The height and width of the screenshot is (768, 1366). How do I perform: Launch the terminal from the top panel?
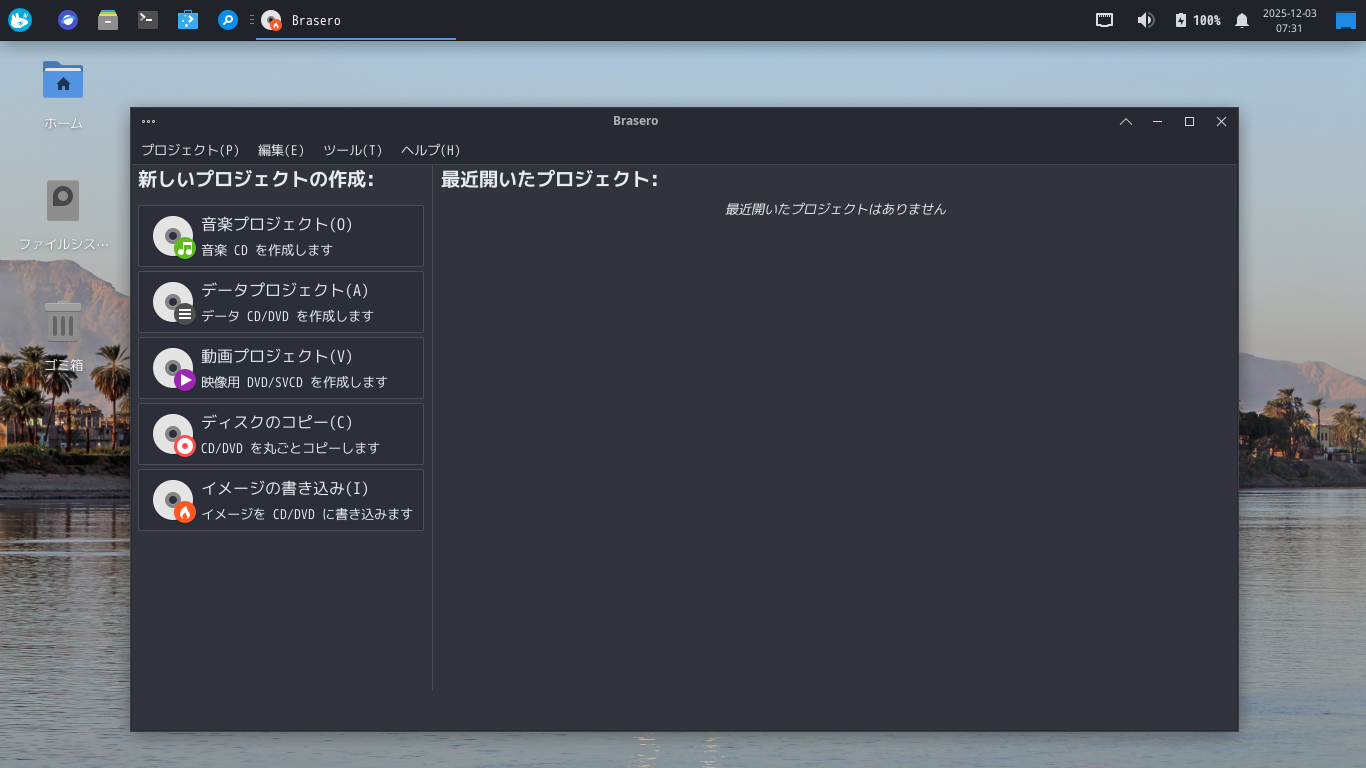coord(148,20)
